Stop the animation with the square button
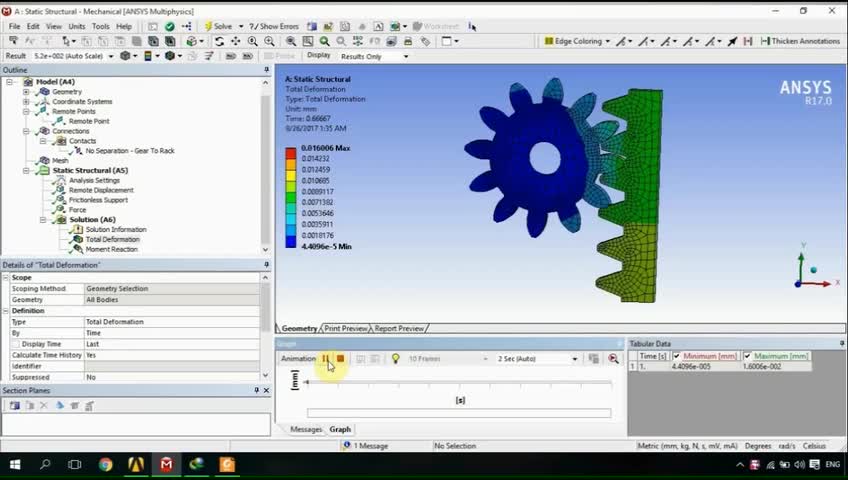Screen dimensions: 848x480 click(341, 358)
